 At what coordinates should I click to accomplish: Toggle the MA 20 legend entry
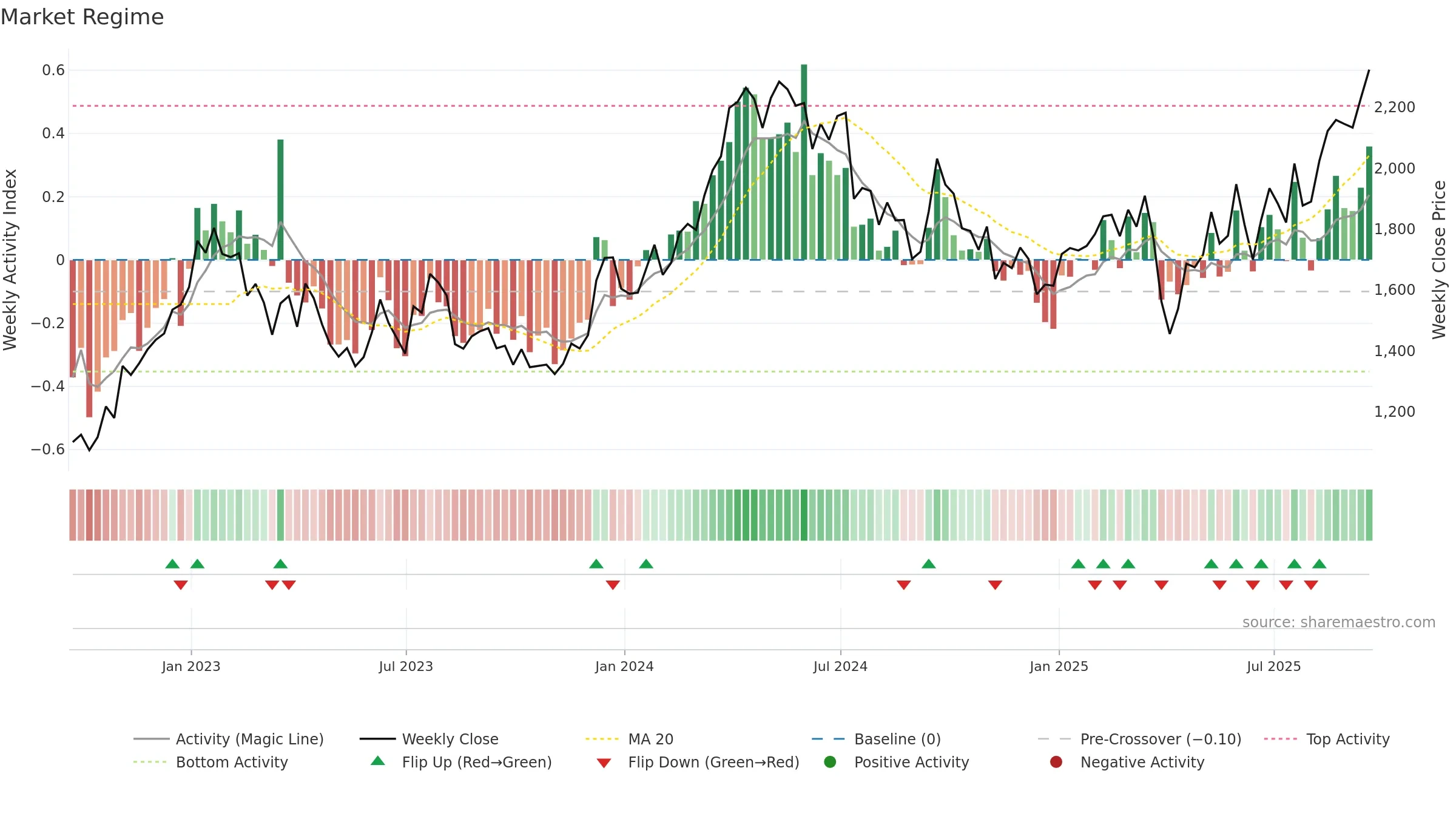click(630, 739)
